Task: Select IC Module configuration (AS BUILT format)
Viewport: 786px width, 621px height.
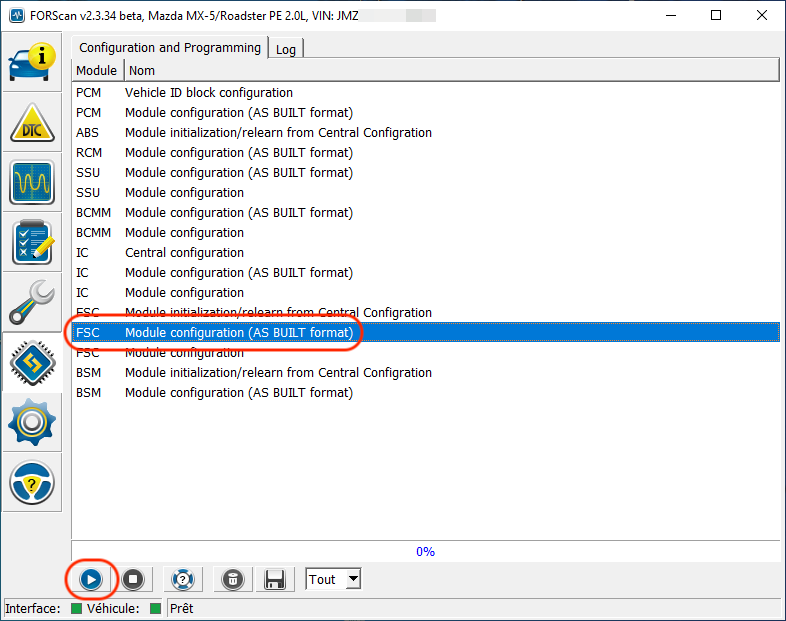Action: (x=426, y=273)
